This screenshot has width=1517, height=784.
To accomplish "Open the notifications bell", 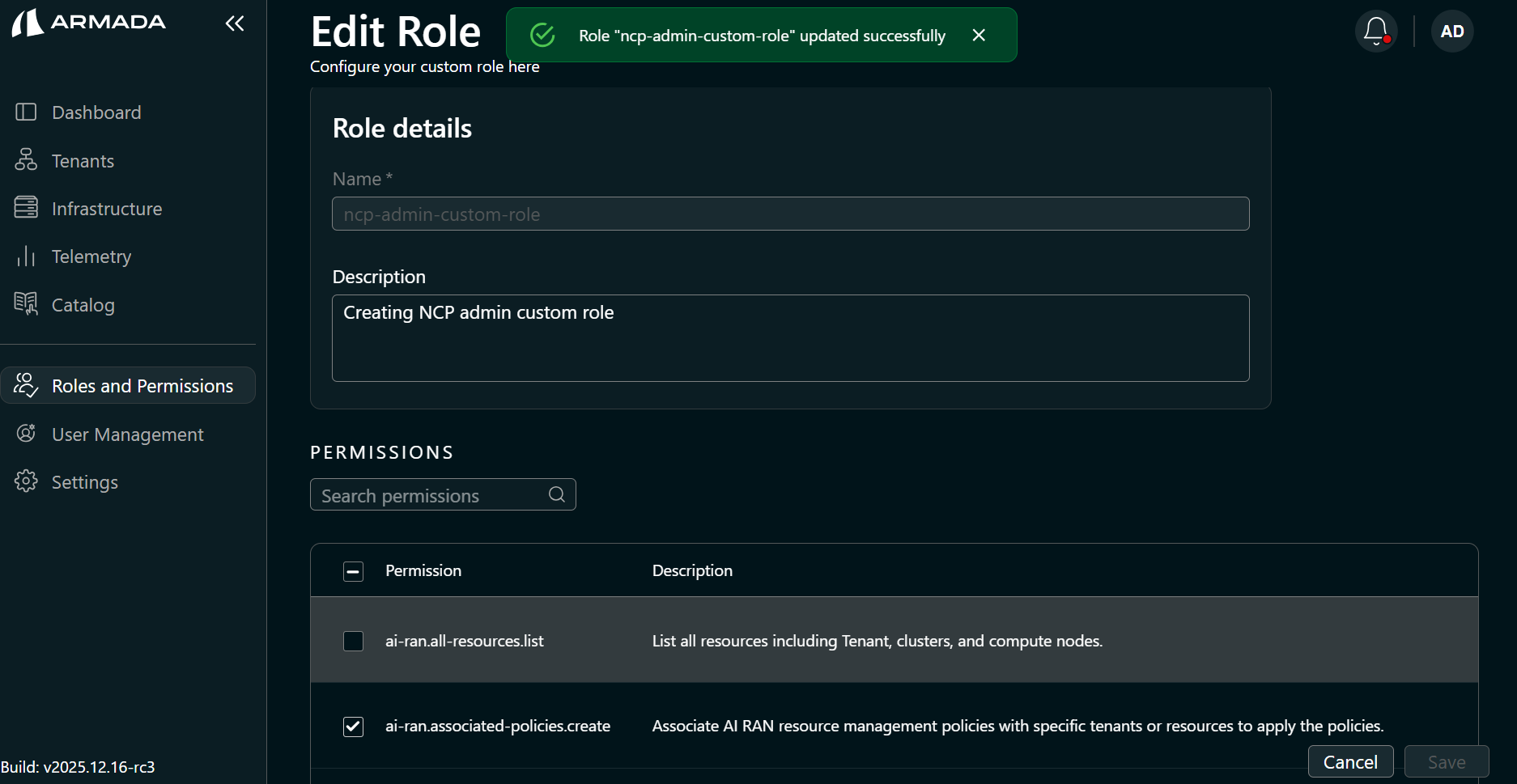I will [x=1376, y=31].
